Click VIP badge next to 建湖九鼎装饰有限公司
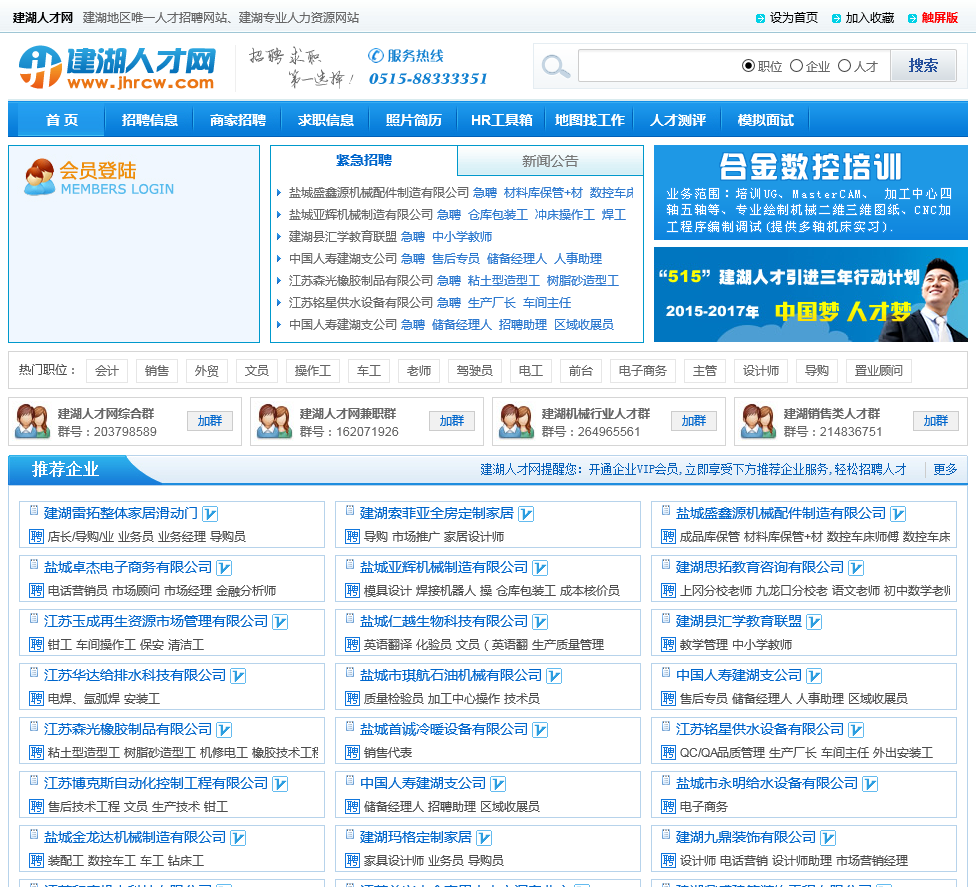The image size is (976, 887). 828,838
